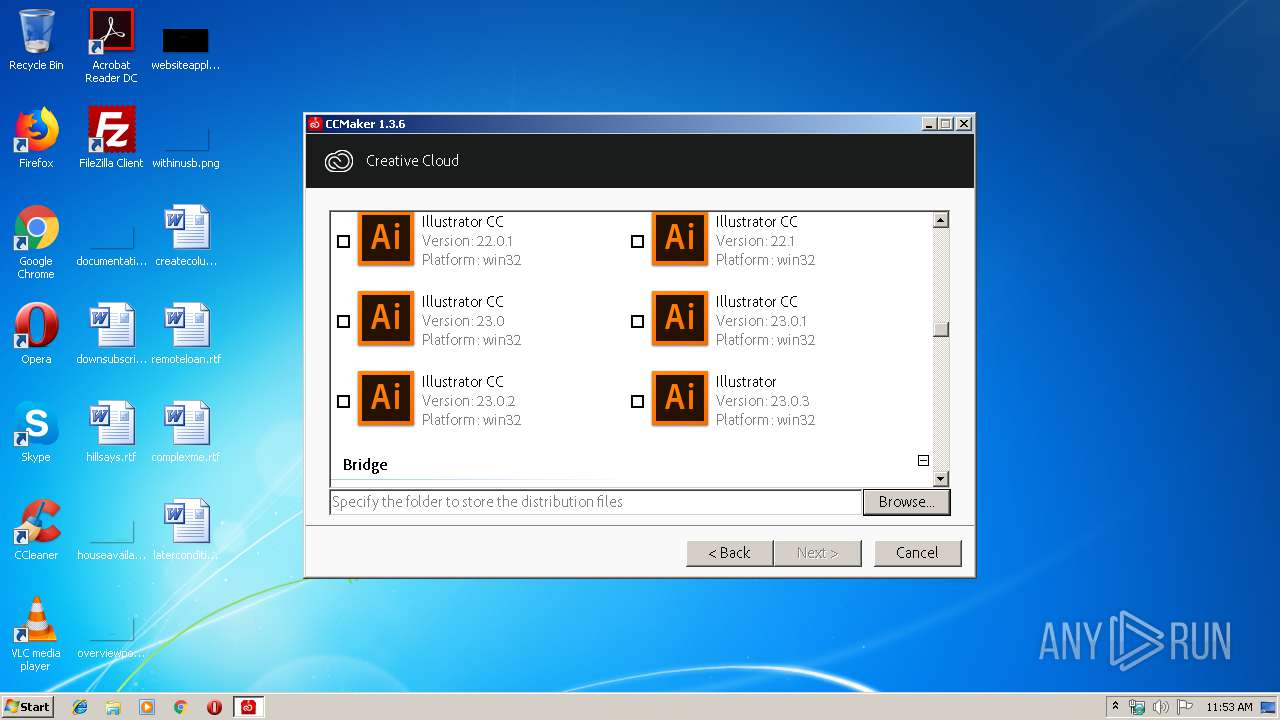
Task: Select the downsubscri... document desktop file
Action: pyautogui.click(x=111, y=334)
